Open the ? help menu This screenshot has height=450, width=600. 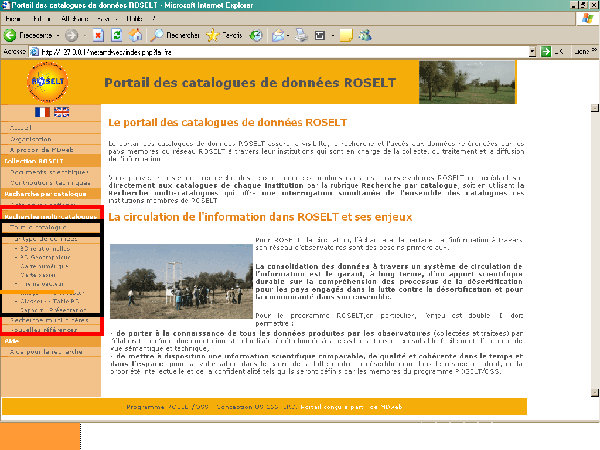[x=154, y=19]
